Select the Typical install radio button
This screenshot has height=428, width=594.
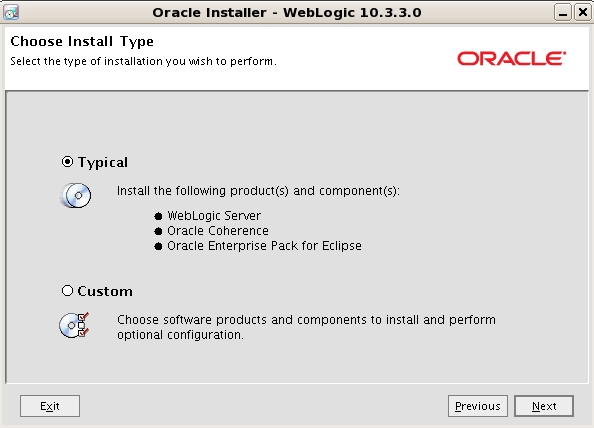[67, 162]
